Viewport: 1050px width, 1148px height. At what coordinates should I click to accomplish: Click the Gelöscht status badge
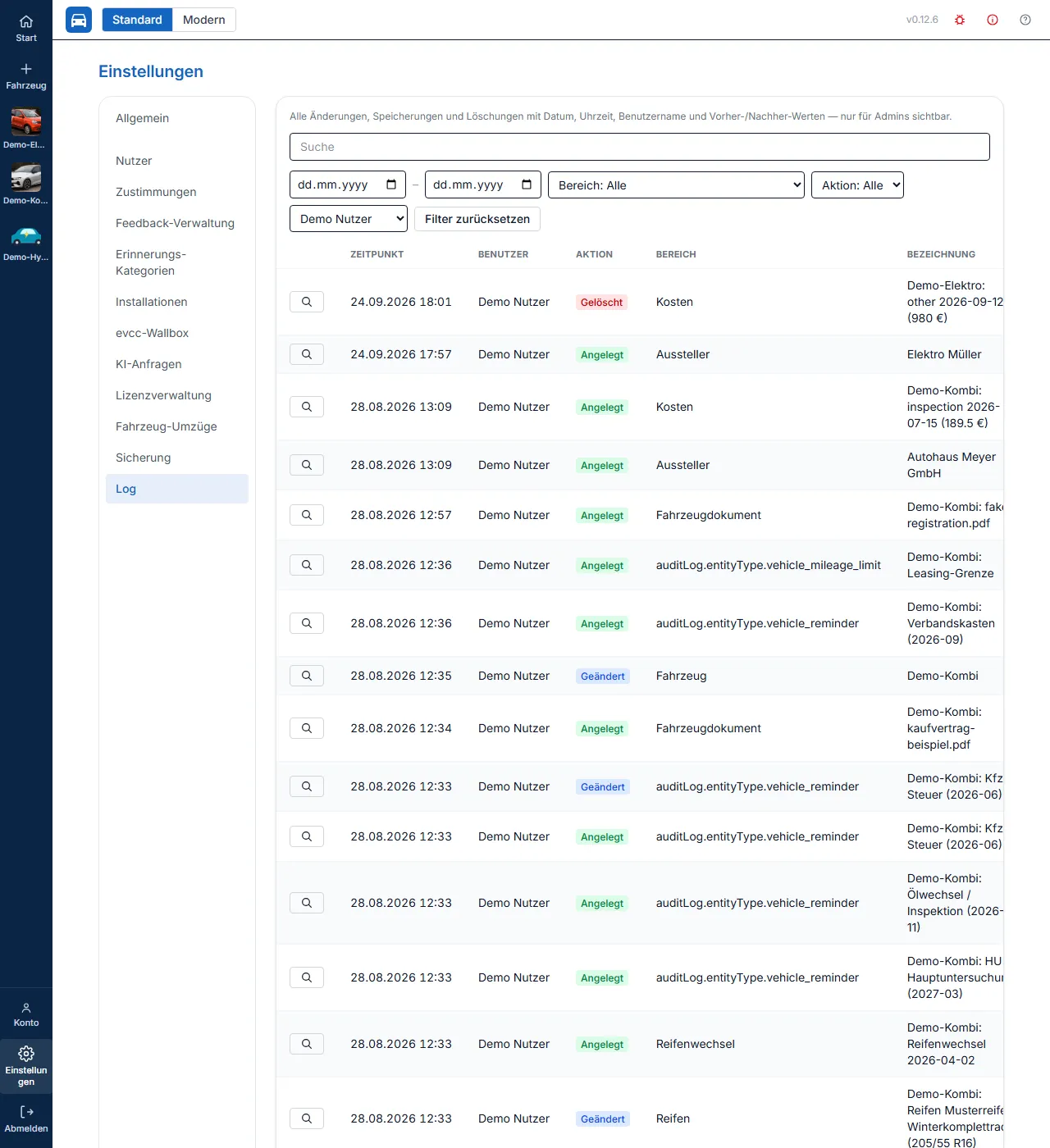point(602,303)
